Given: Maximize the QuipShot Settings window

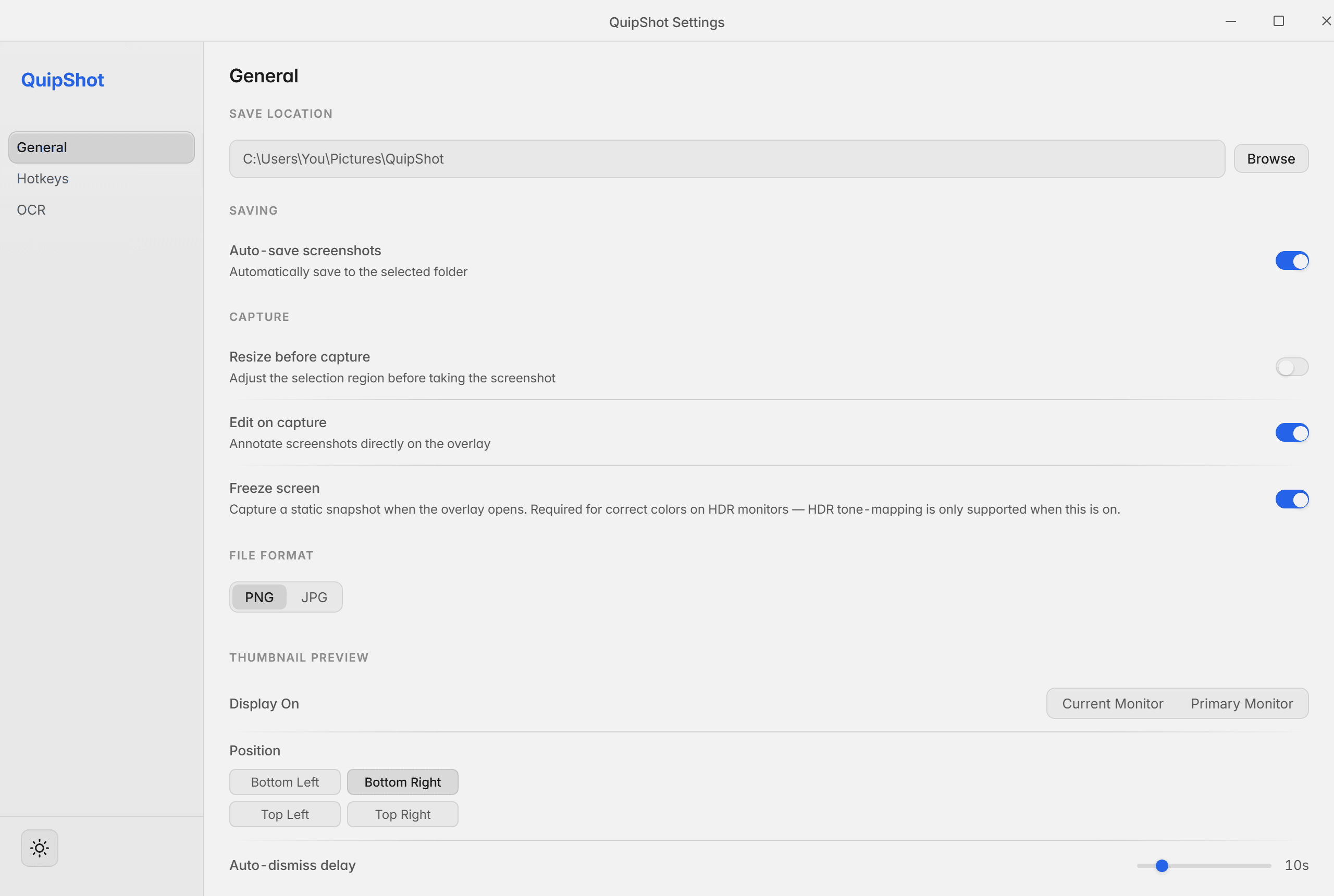Looking at the screenshot, I should click(x=1279, y=21).
